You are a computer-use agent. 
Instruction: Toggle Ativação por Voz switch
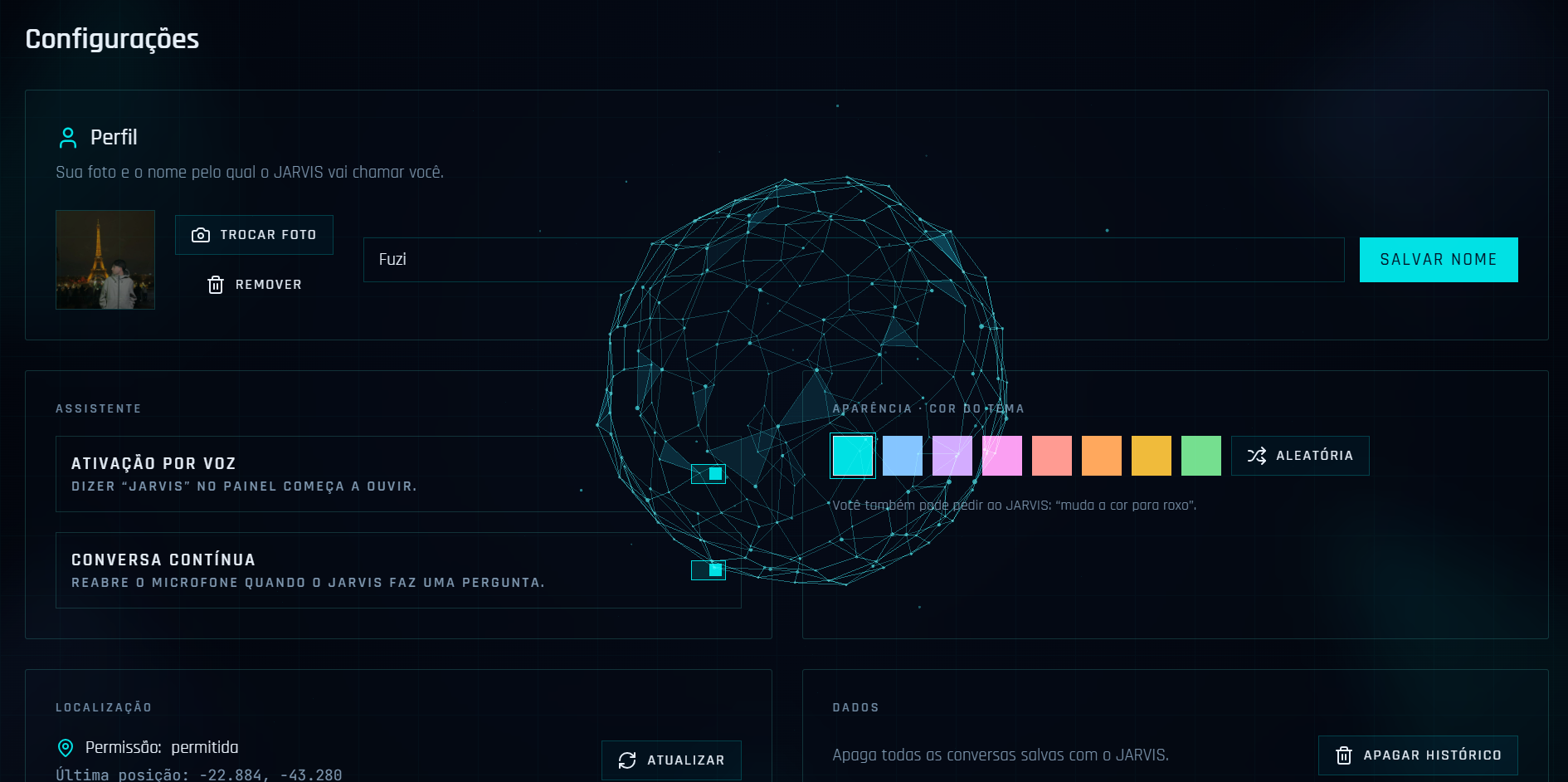(709, 474)
